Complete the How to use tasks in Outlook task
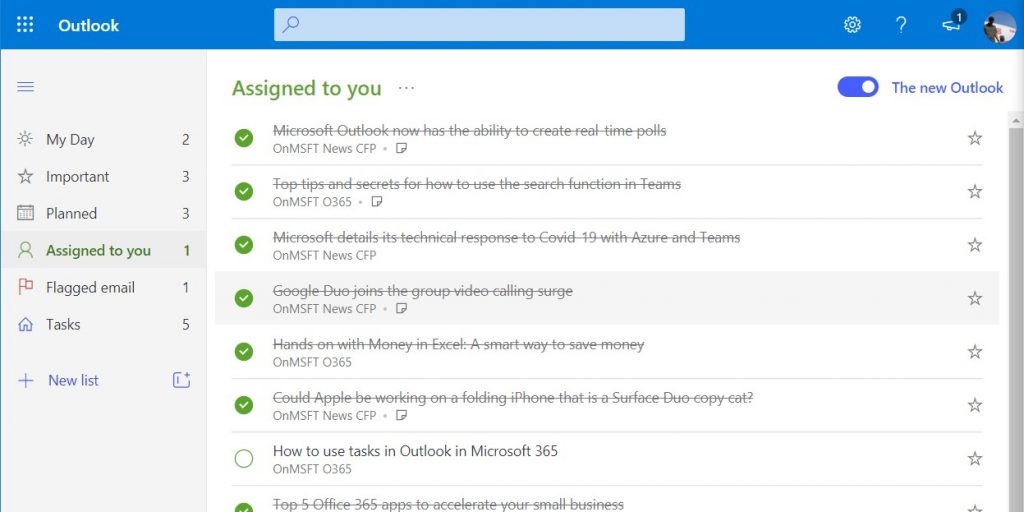 pyautogui.click(x=244, y=459)
